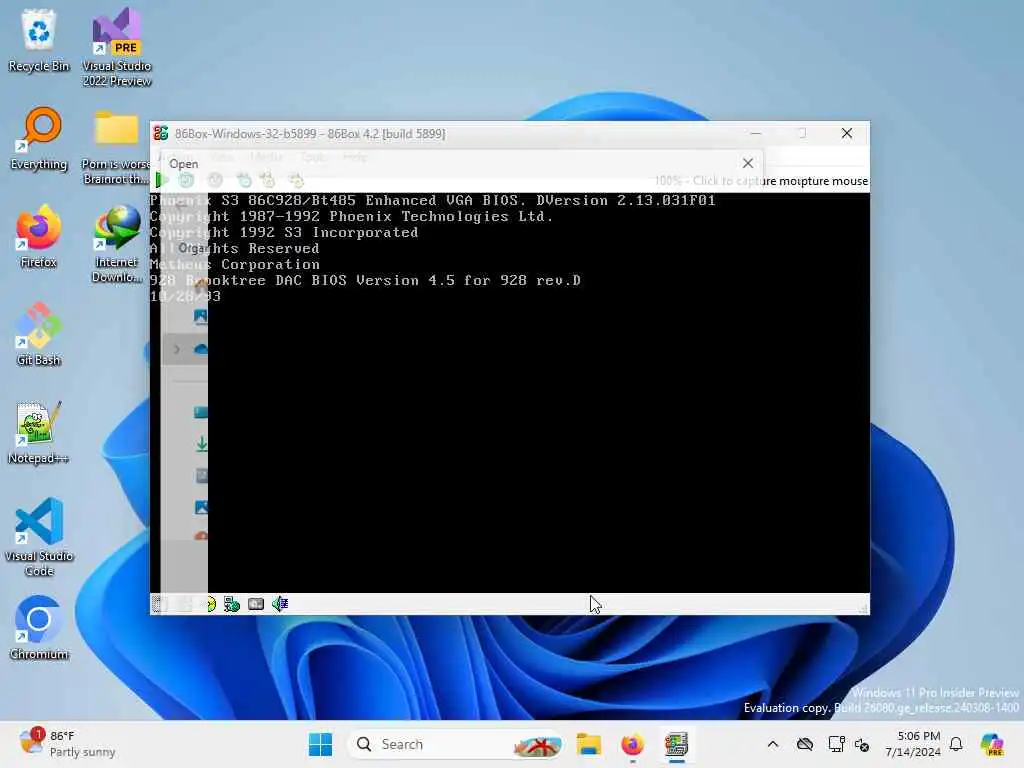Viewport: 1024px width, 768px height.
Task: Click the network status bar icon
Action: tap(232, 604)
